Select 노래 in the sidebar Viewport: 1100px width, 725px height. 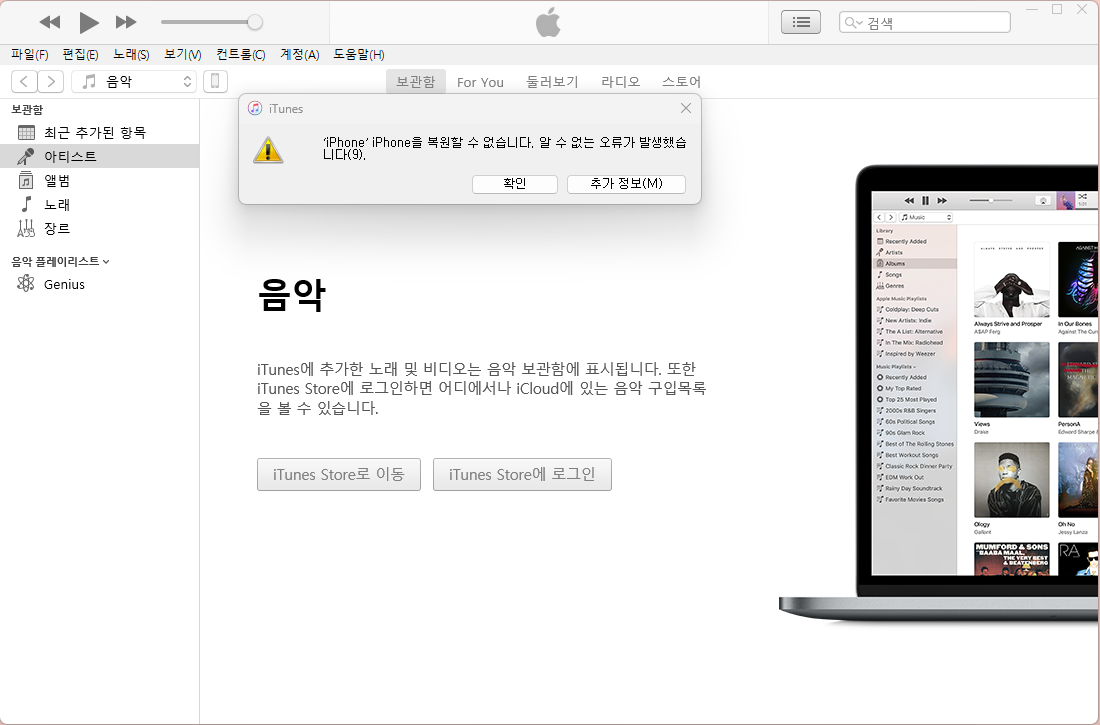[100, 204]
